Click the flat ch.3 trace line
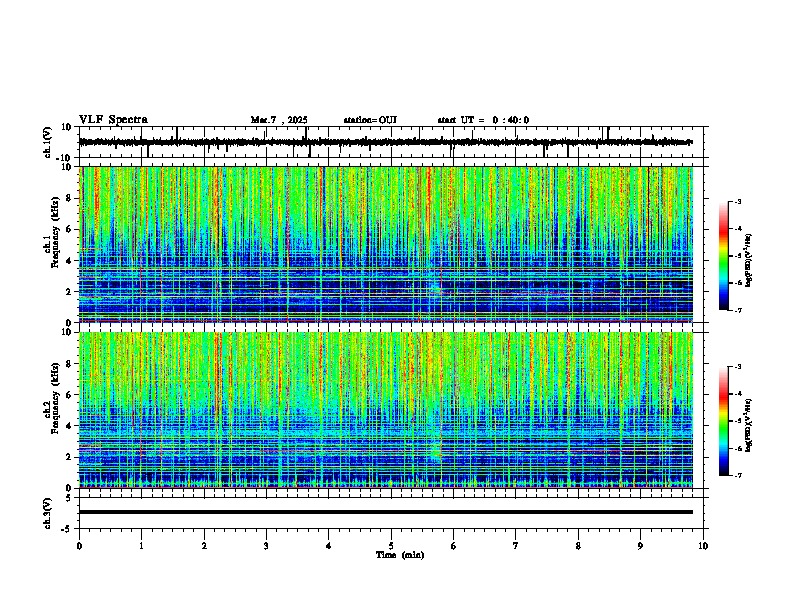The width and height of the screenshot is (792, 612). point(386,512)
